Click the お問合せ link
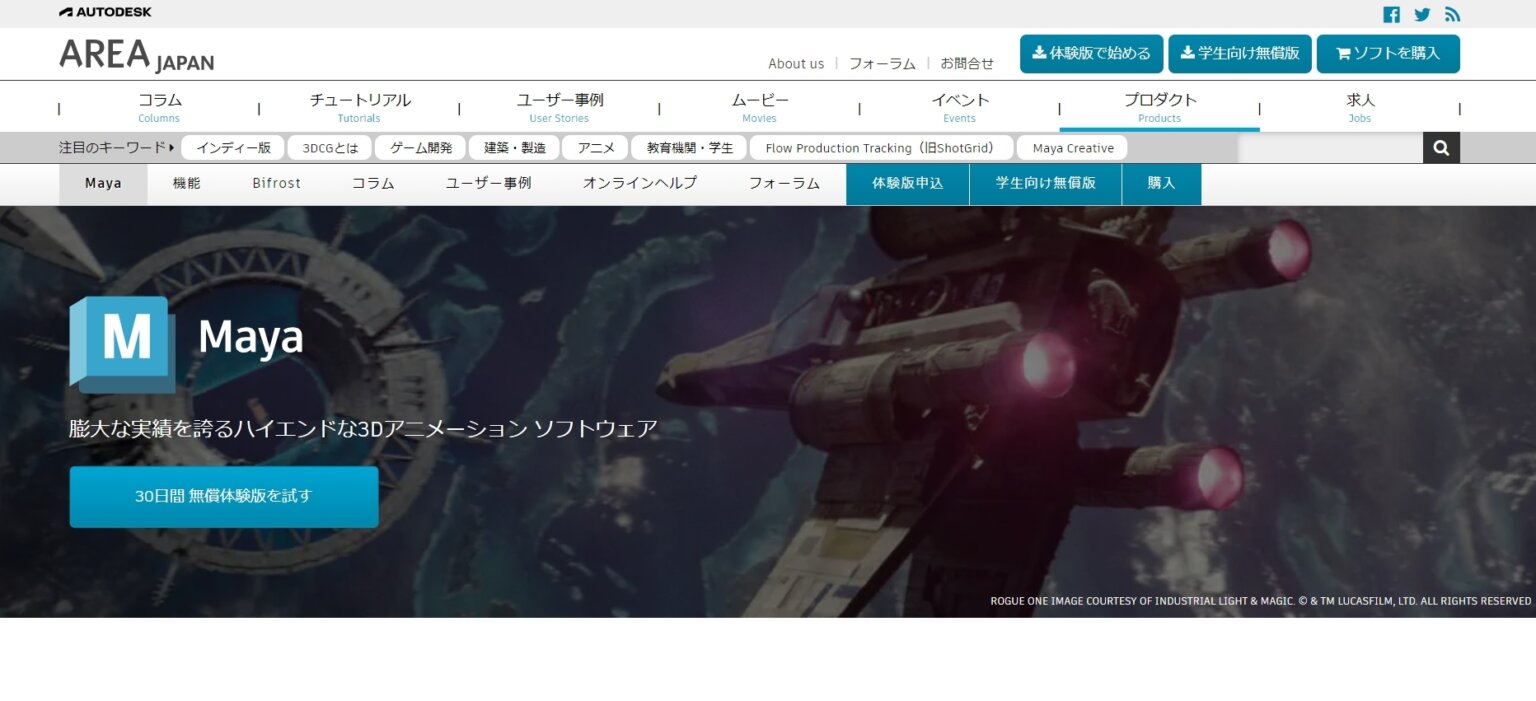 966,63
